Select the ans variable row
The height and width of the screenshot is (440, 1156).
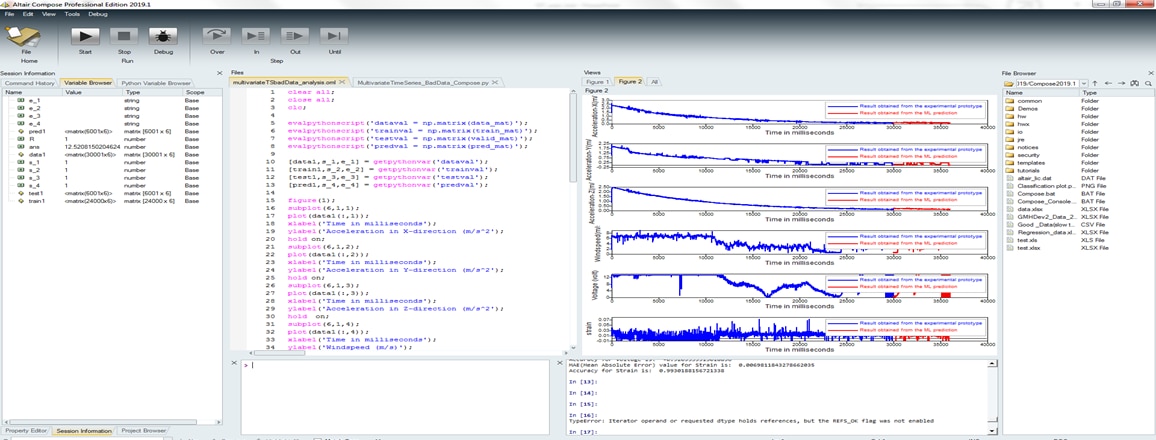pos(111,147)
